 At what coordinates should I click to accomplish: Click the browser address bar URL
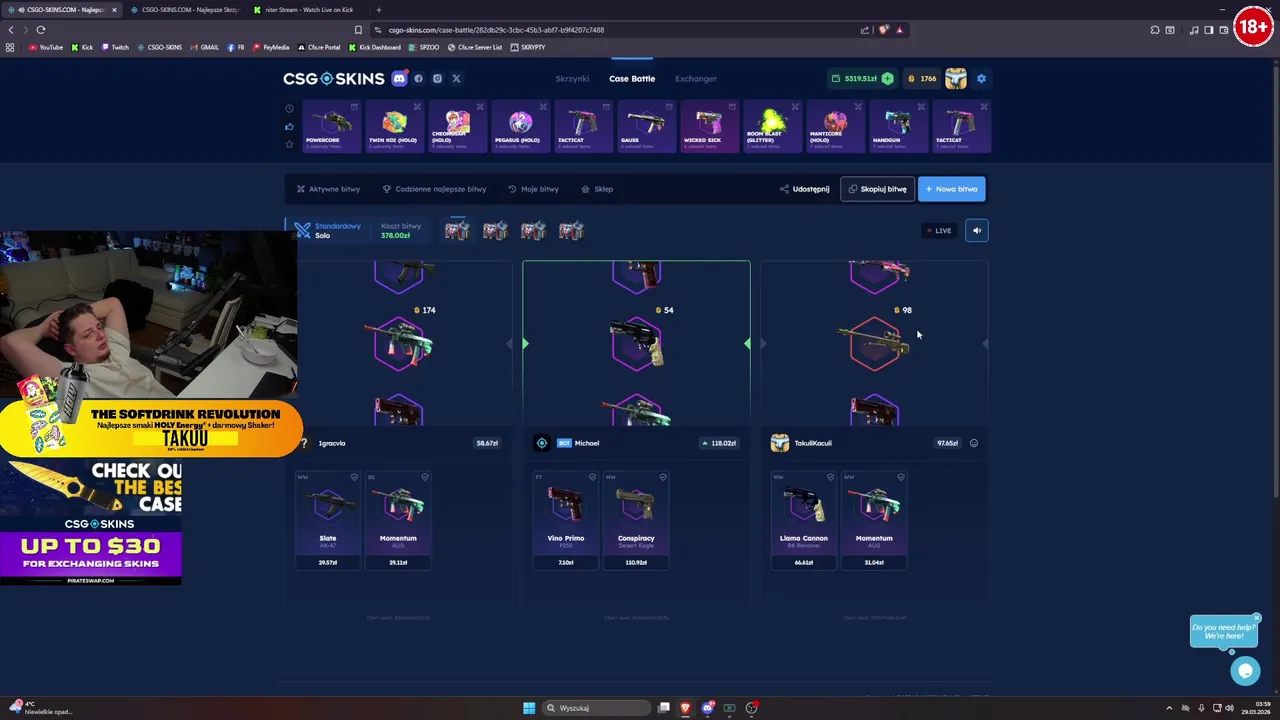pyautogui.click(x=496, y=30)
